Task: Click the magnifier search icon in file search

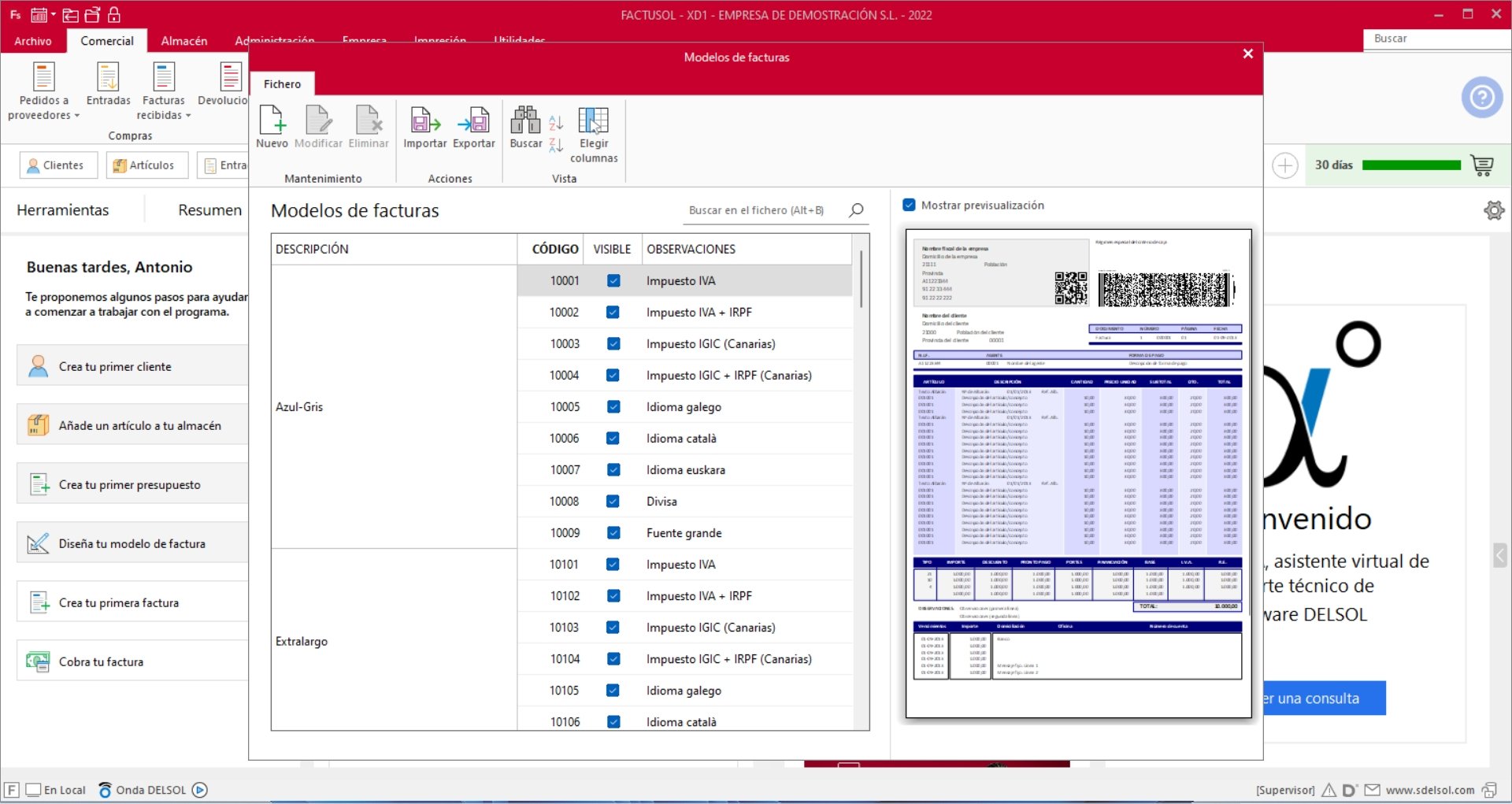Action: click(x=856, y=210)
